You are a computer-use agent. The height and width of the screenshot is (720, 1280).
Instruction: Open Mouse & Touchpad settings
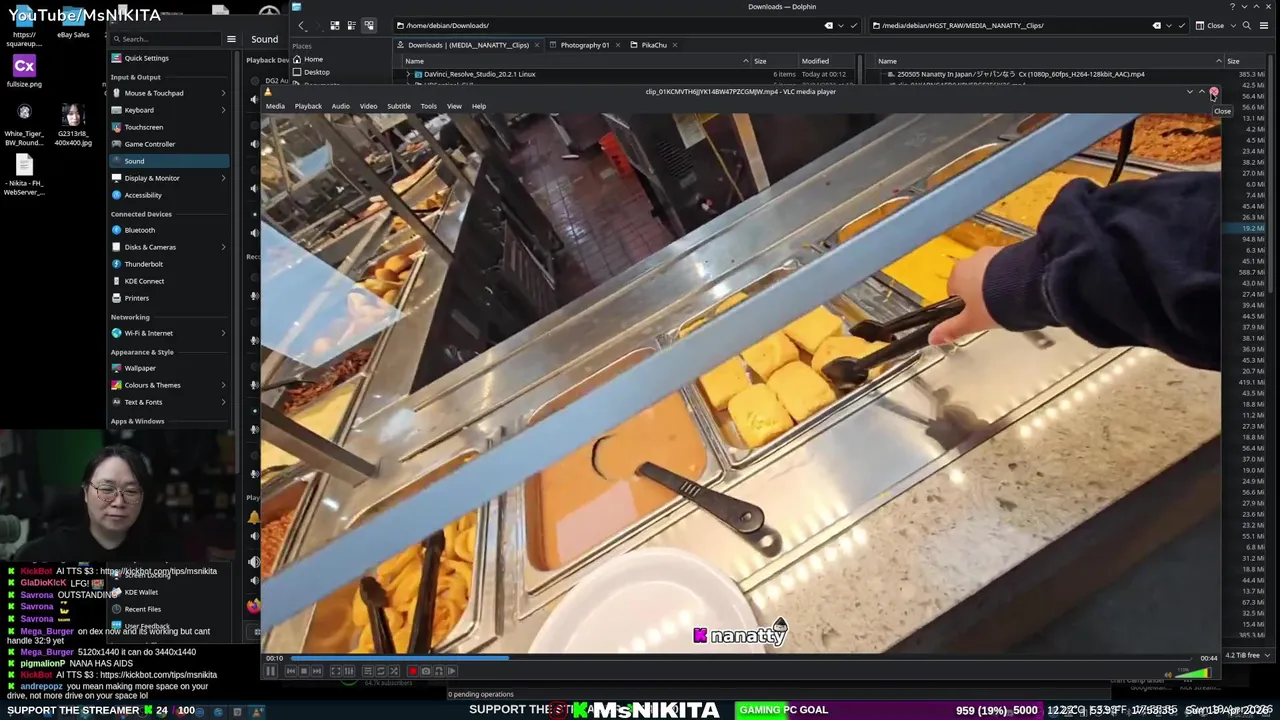coord(168,93)
